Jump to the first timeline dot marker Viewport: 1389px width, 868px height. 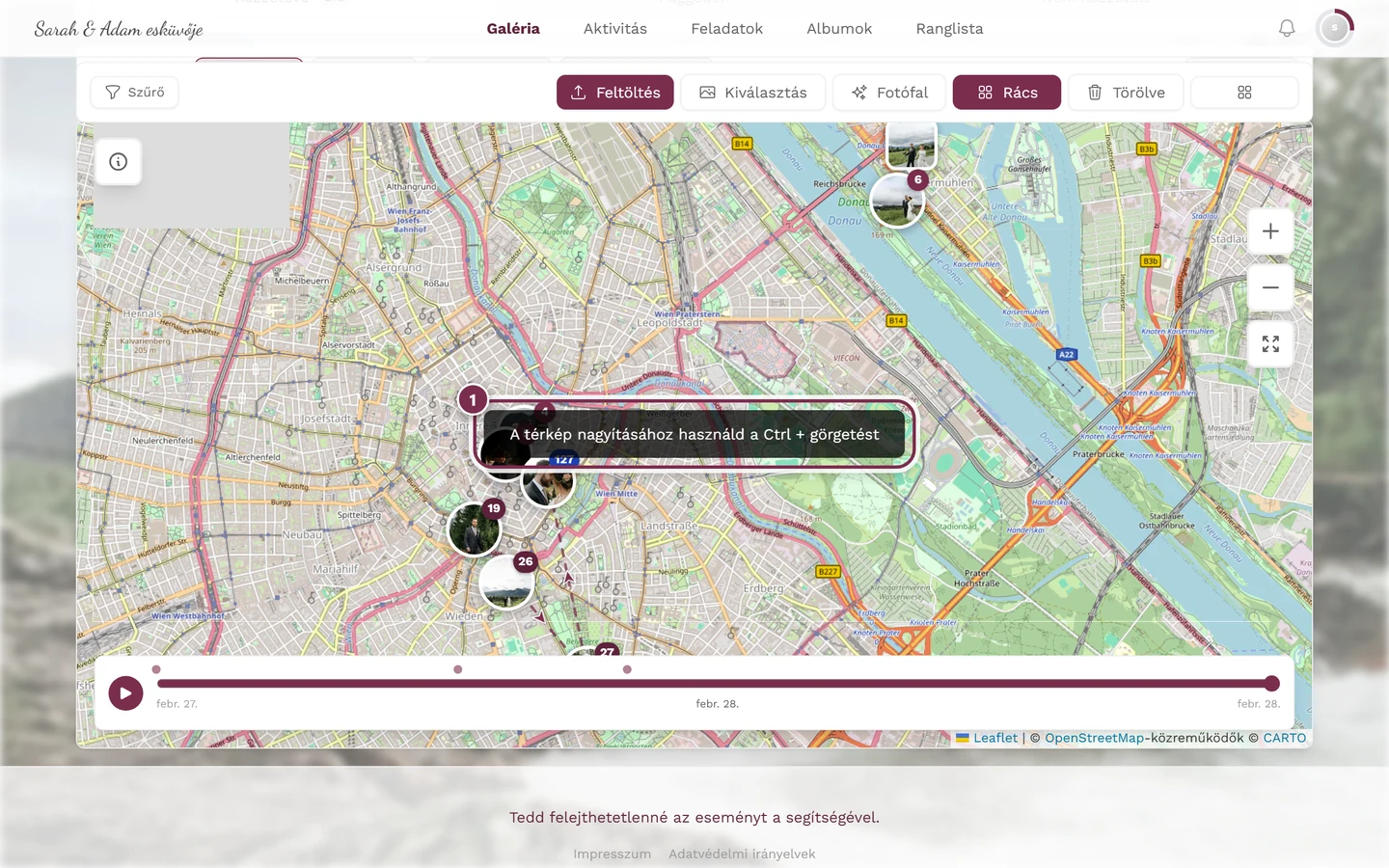(156, 669)
